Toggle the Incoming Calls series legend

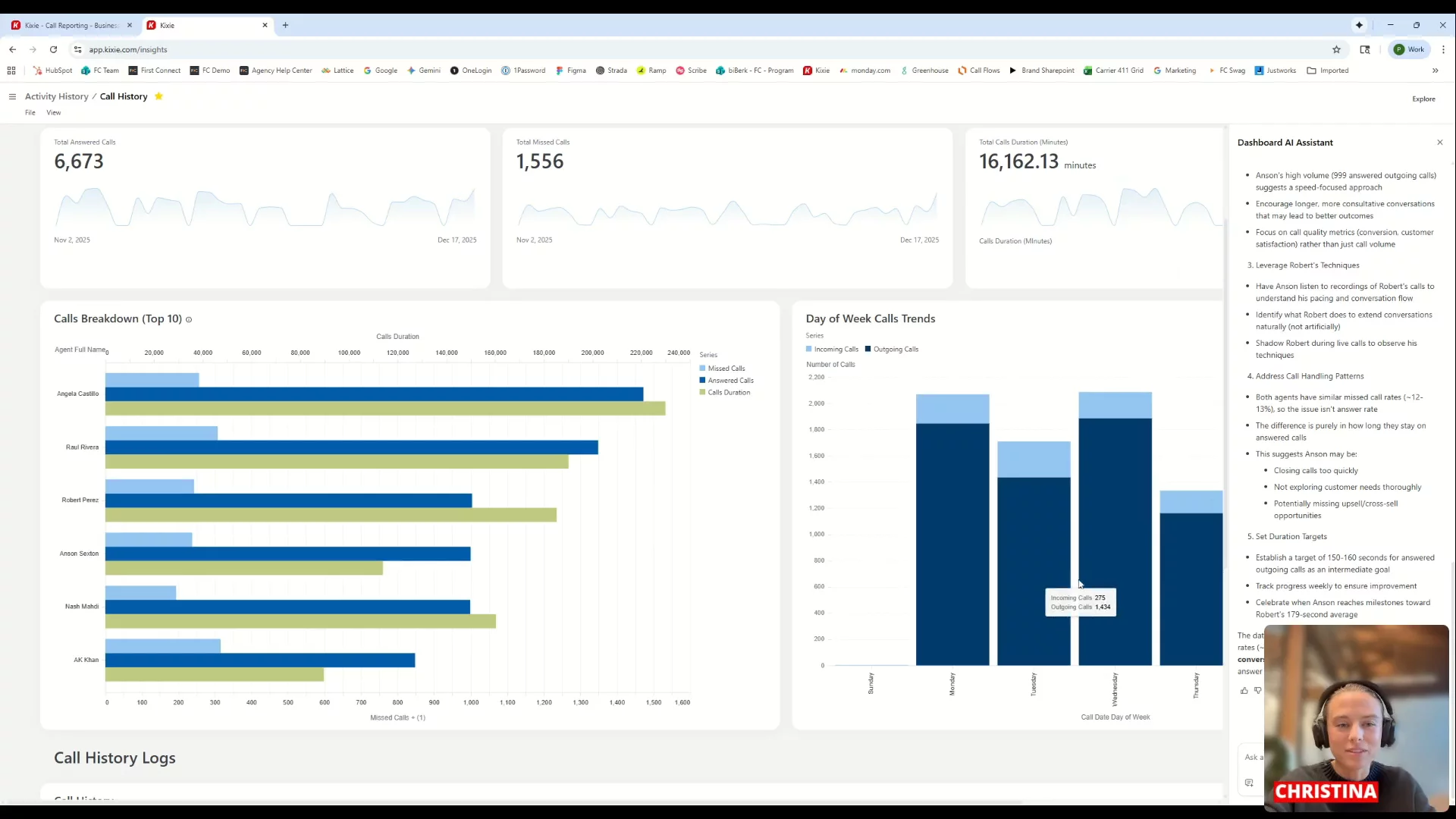click(835, 350)
